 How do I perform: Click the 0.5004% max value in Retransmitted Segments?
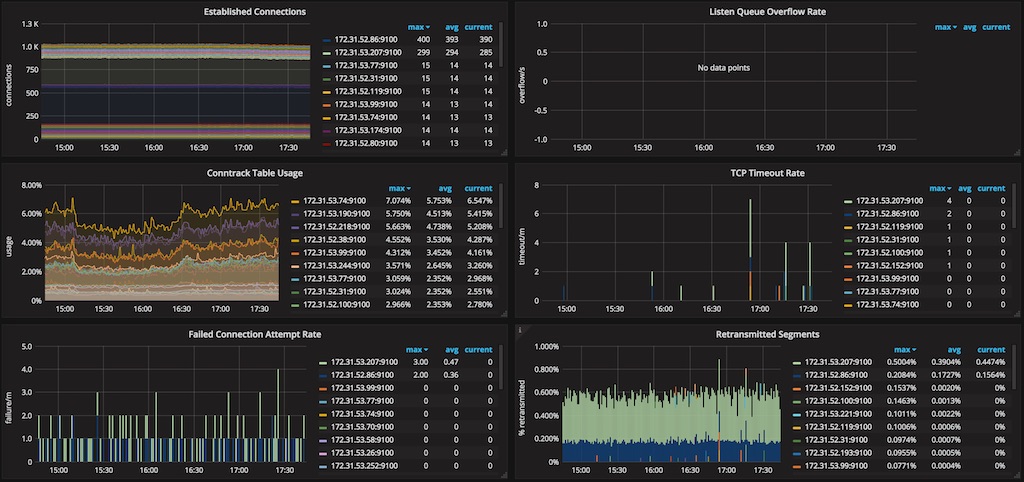(902, 362)
